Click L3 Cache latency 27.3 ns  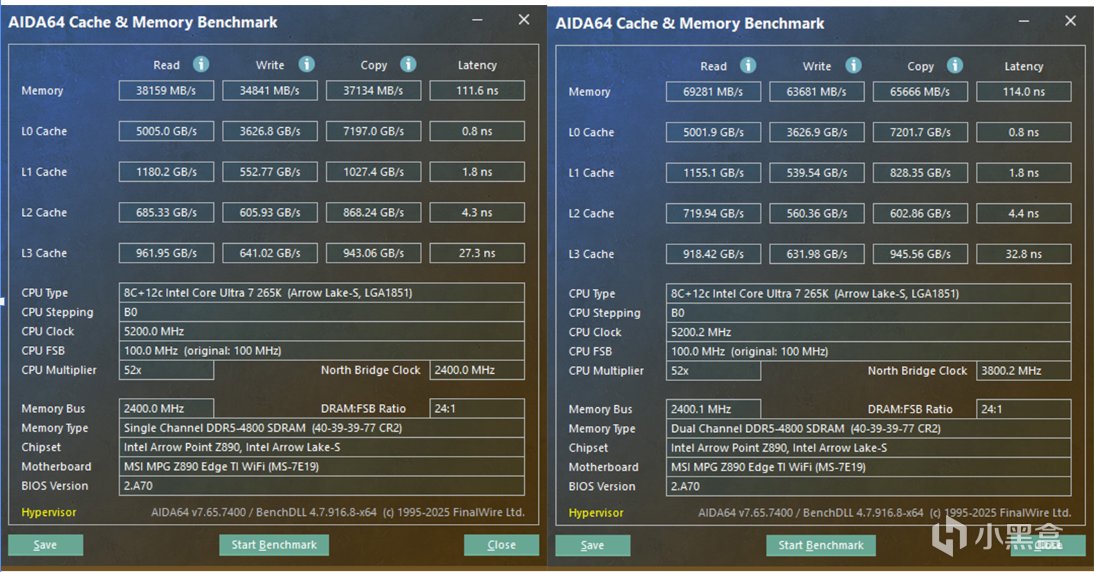pos(477,253)
